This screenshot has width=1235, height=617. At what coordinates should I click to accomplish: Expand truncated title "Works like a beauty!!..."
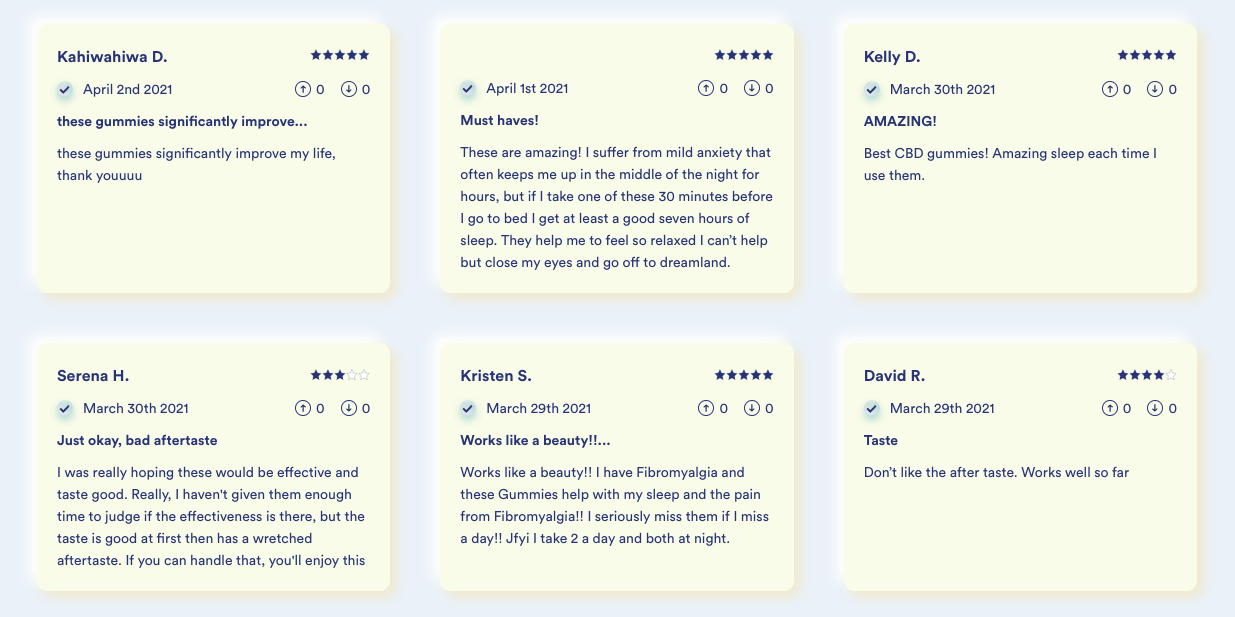tap(535, 440)
